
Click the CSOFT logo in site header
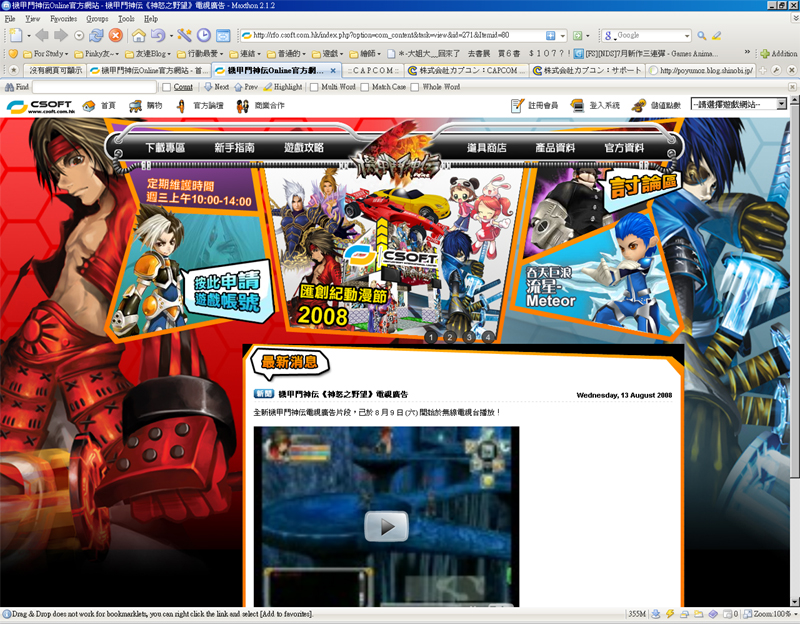click(x=41, y=106)
